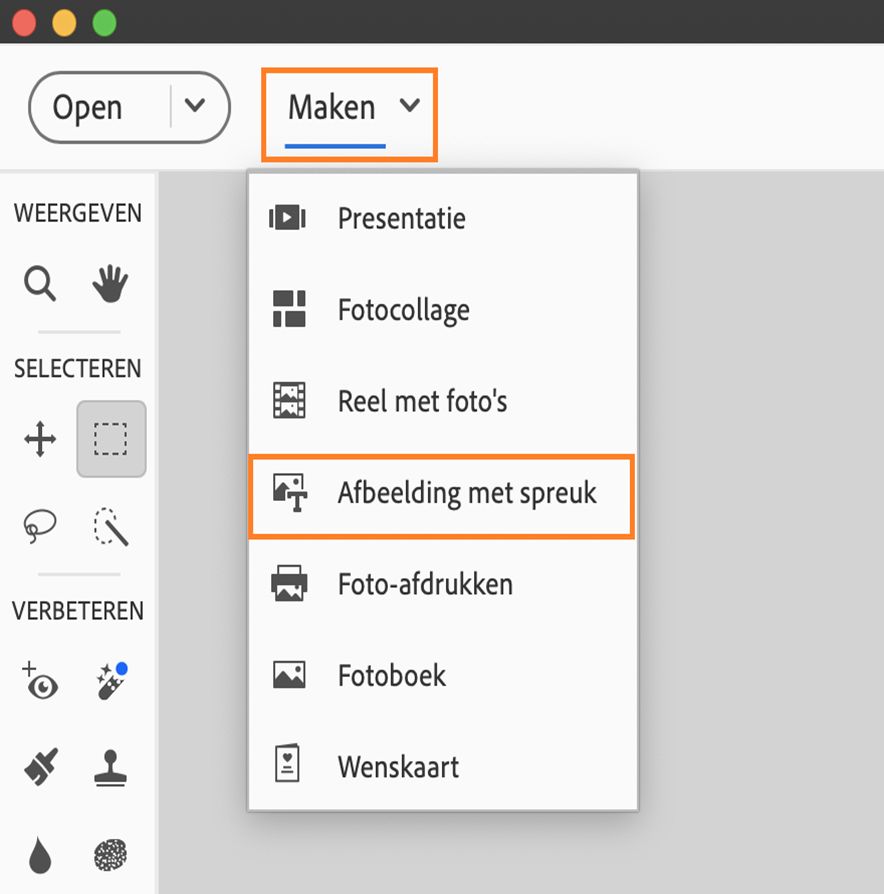
Task: Select the Hand tool
Action: 111,285
